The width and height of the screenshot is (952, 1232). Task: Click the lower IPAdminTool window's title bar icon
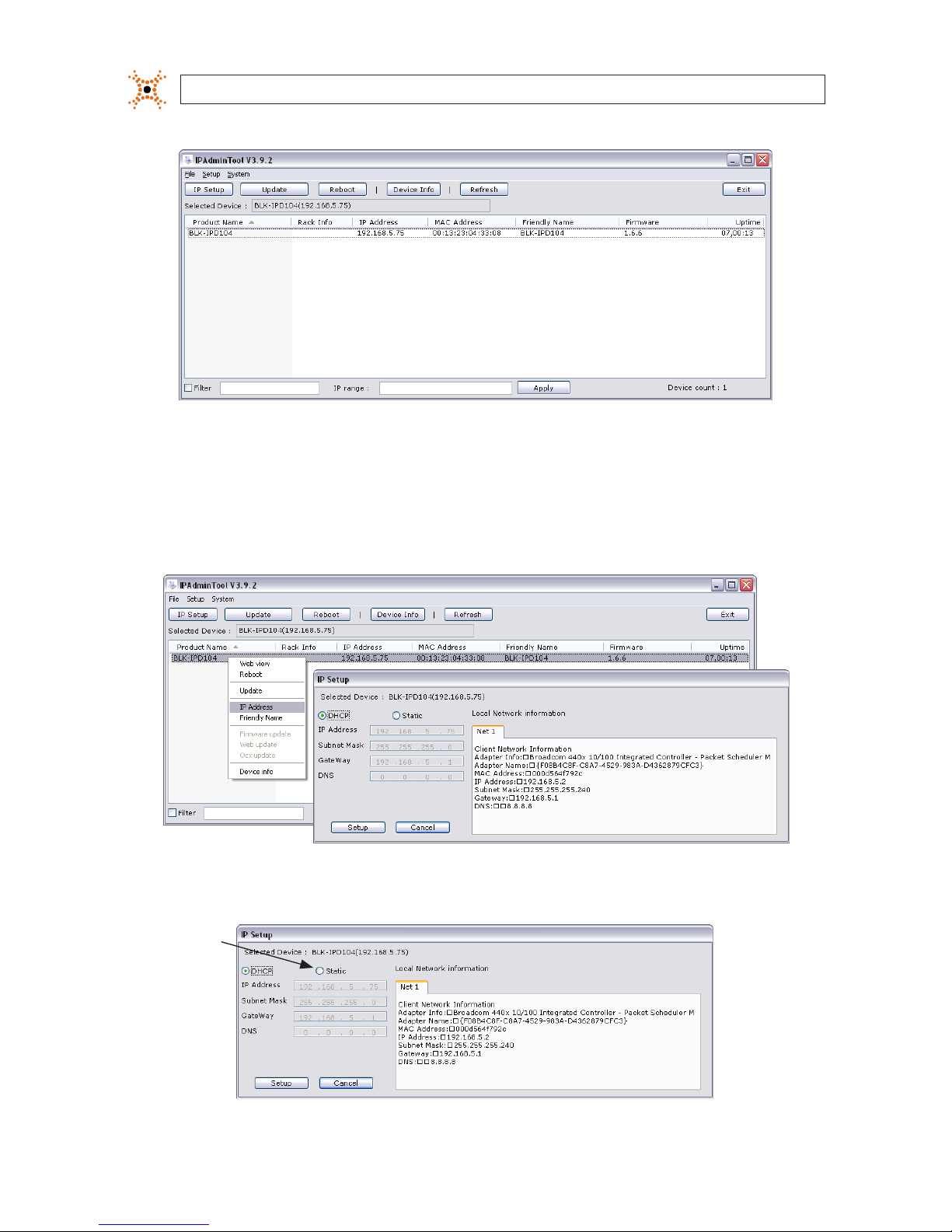point(172,585)
